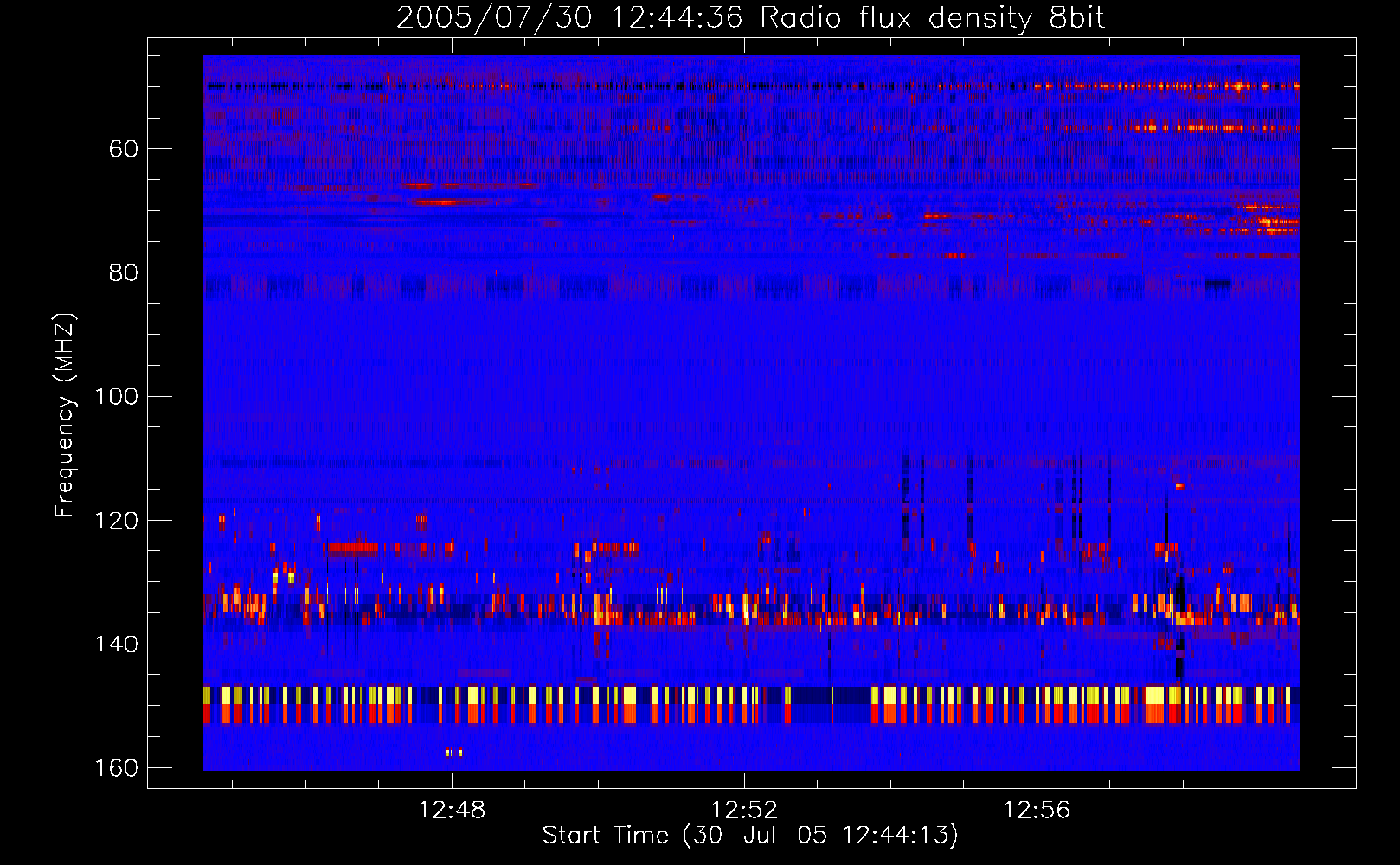Screen dimensions: 1400x865
Task: Click the 160 frequency tick label
Action: 117,768
